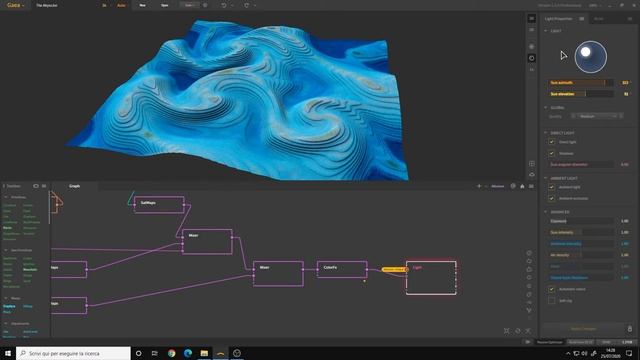
Task: Collapse the Primitives group in Toolbox
Action: pos(6,197)
